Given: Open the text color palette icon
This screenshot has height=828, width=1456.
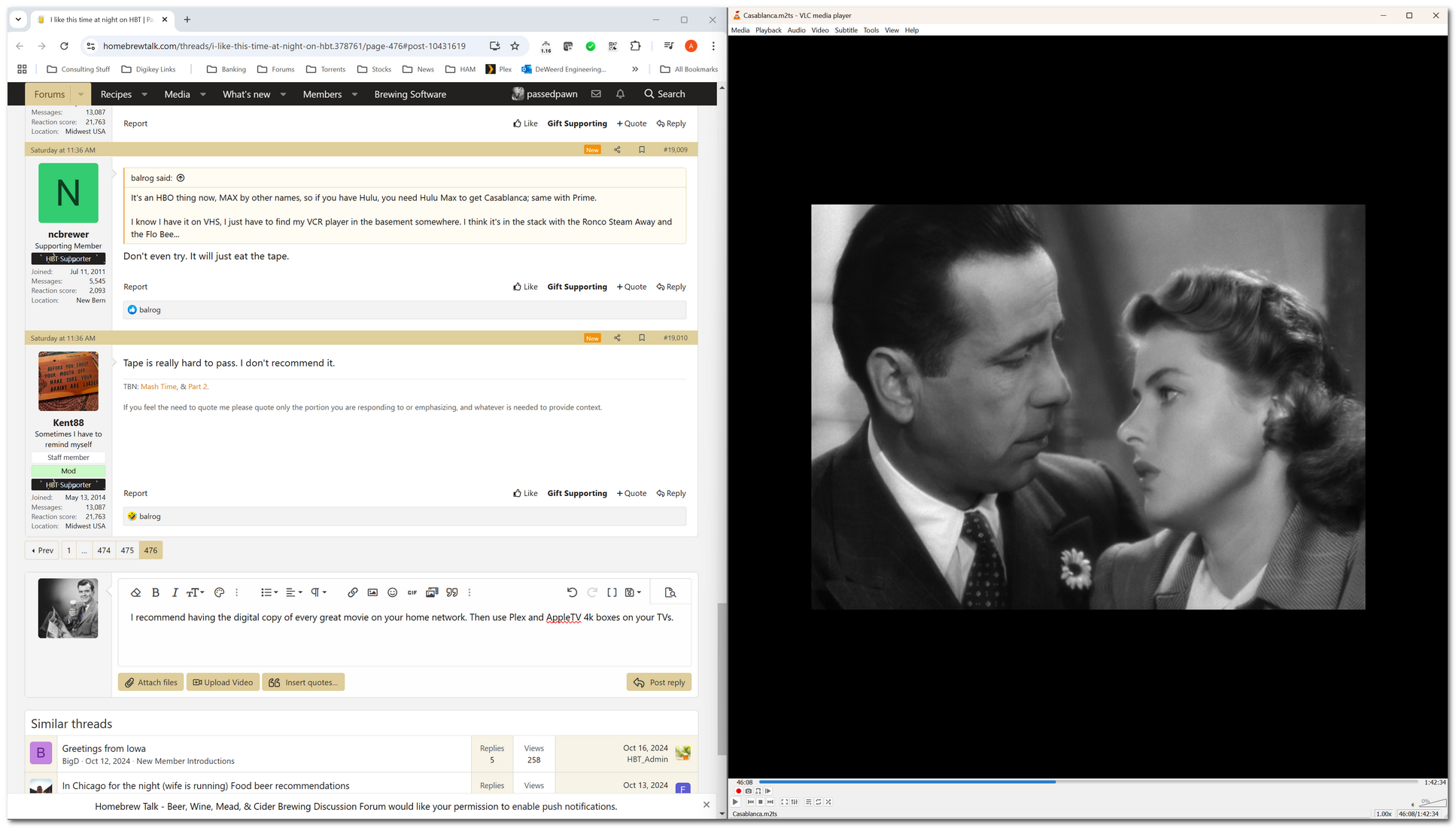Looking at the screenshot, I should point(219,592).
